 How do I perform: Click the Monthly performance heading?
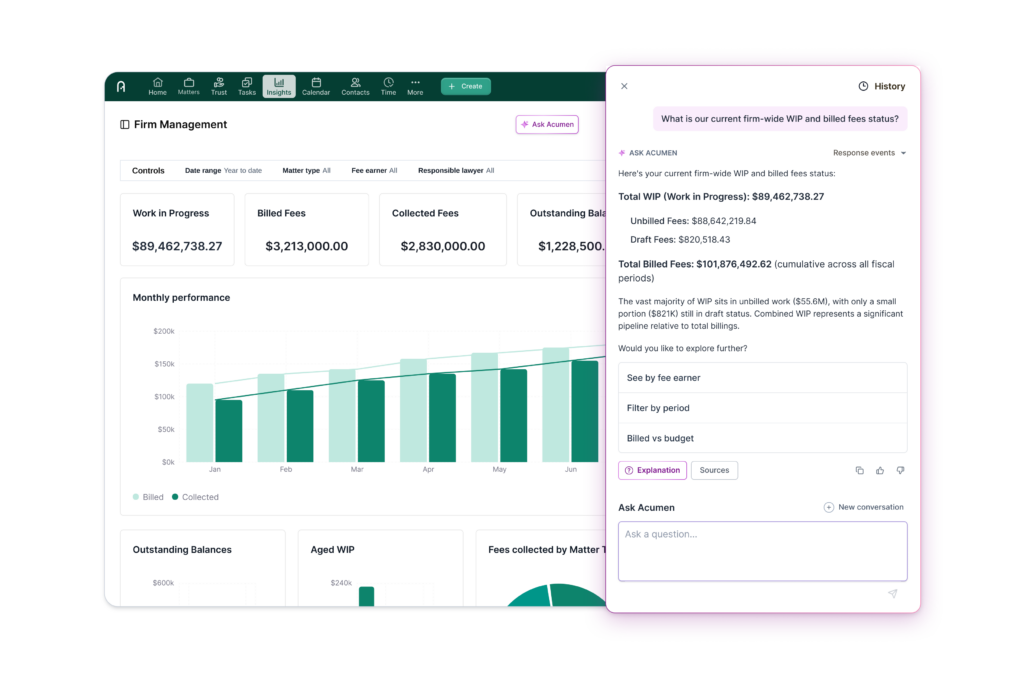point(182,298)
